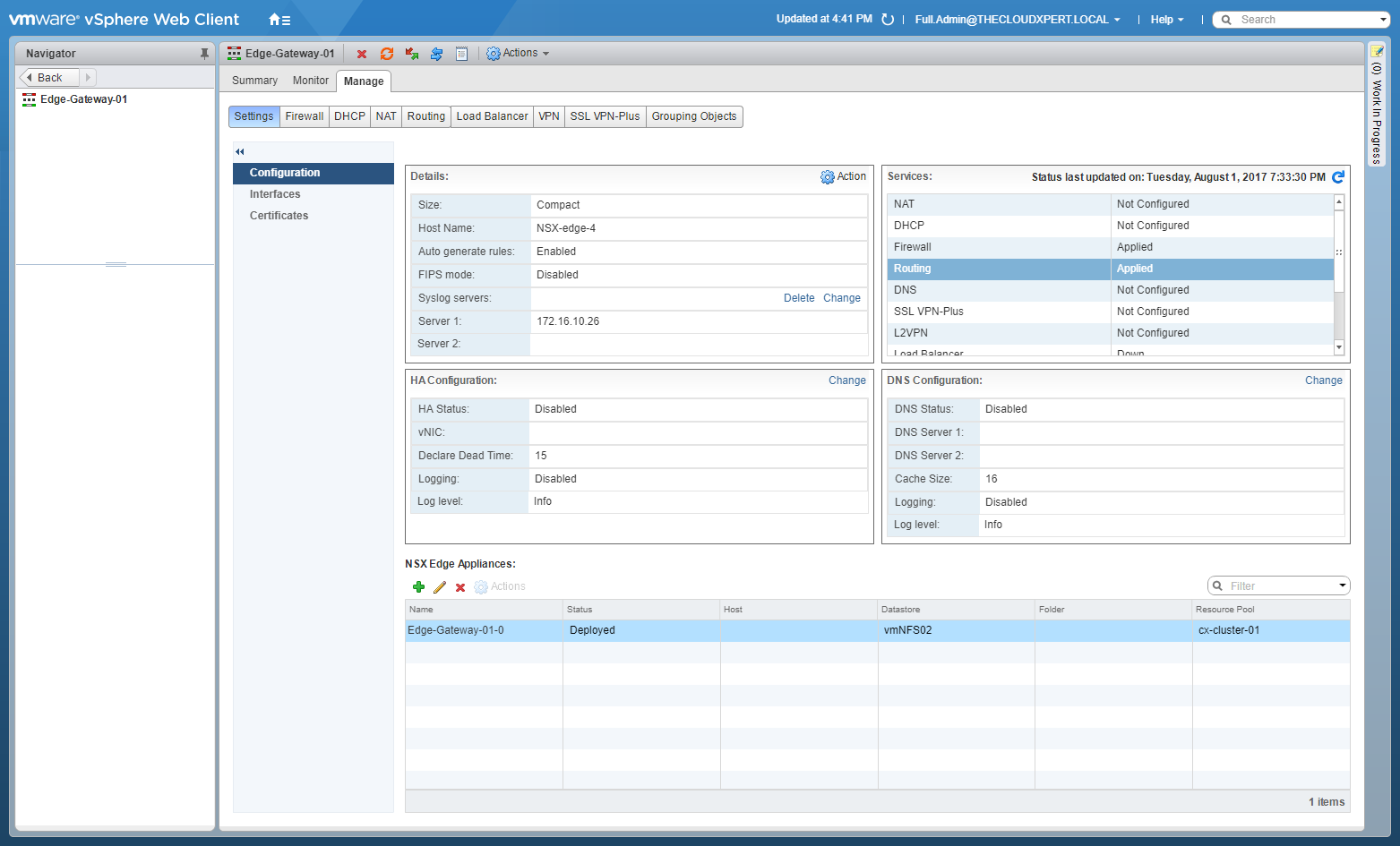Open the Full.Admin user account dropdown

pyautogui.click(x=1017, y=20)
